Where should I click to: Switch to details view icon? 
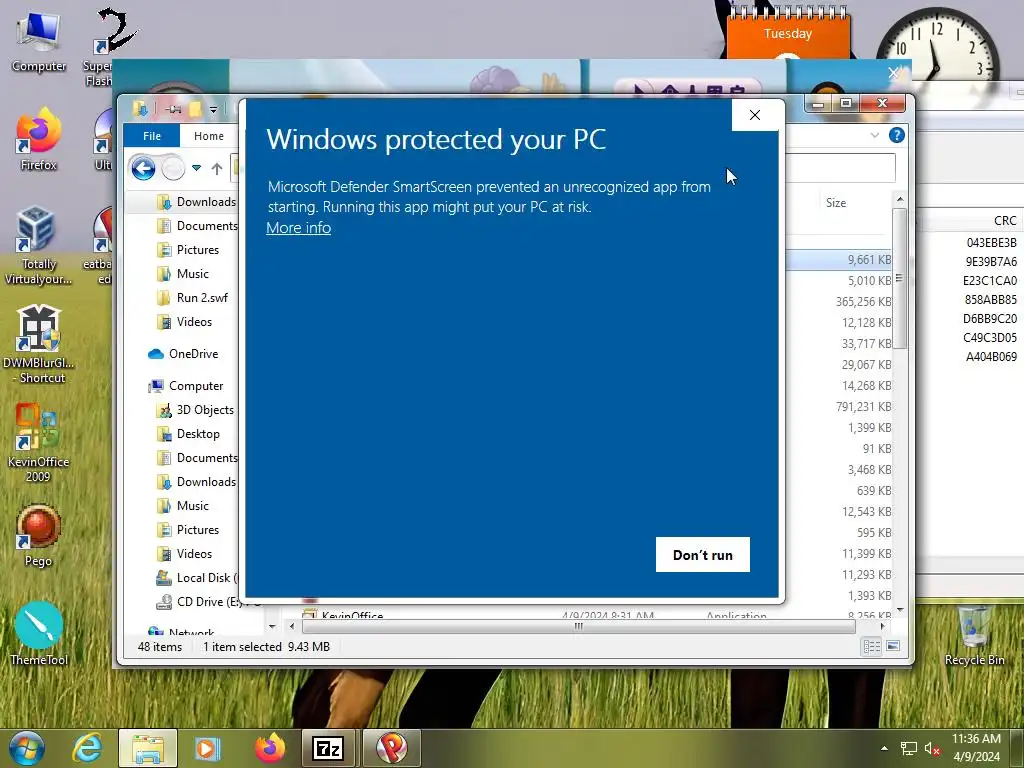[x=871, y=647]
